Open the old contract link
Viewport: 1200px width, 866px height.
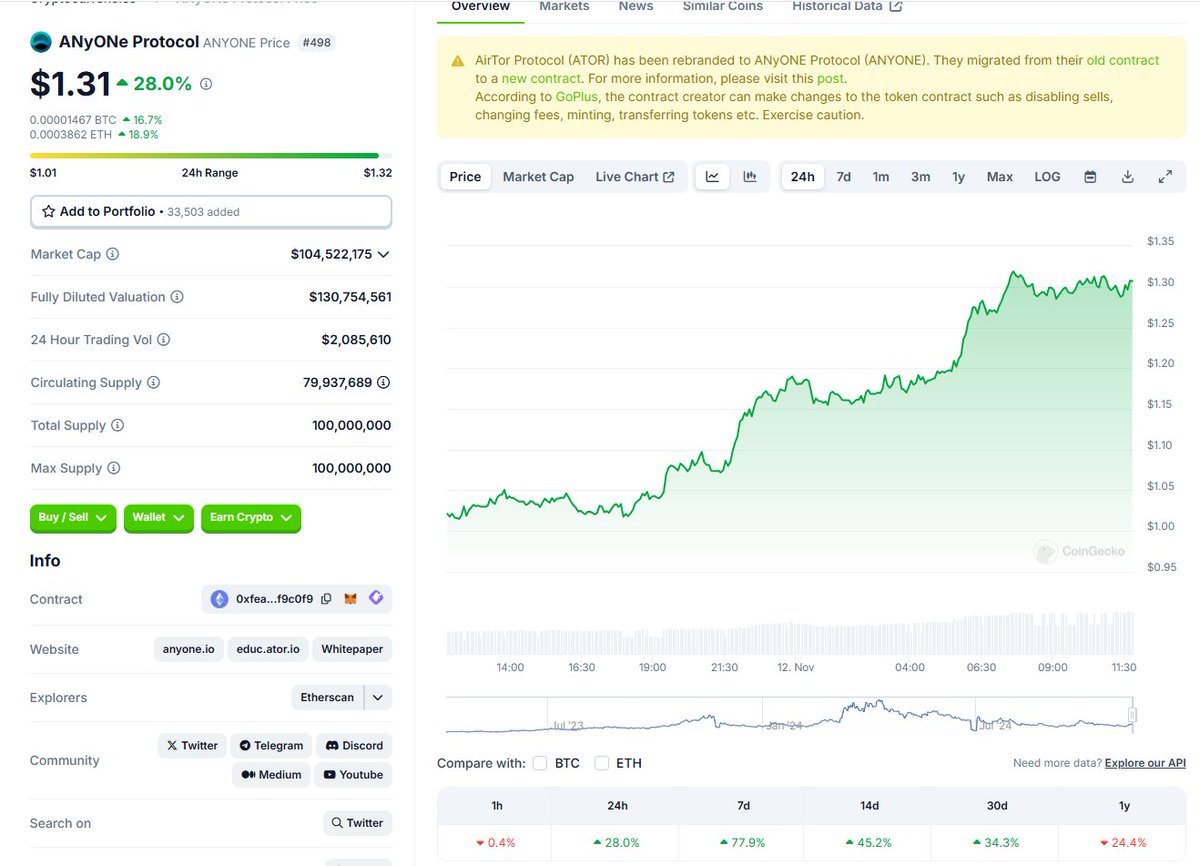1123,60
